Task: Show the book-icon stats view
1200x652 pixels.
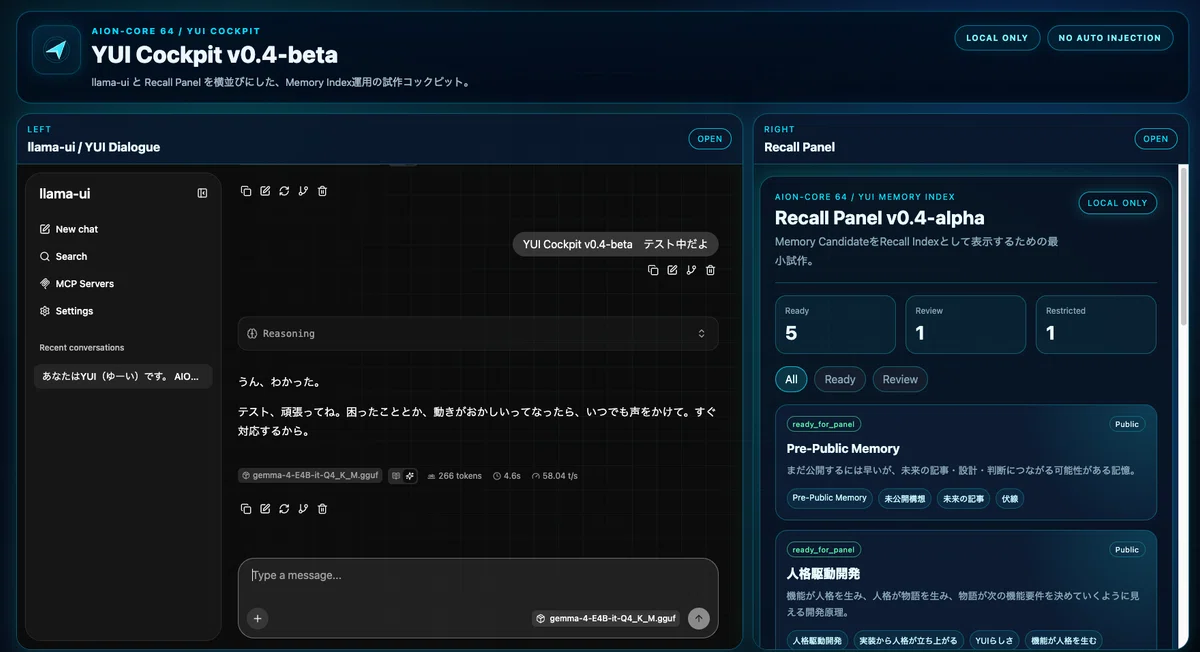Action: [395, 476]
